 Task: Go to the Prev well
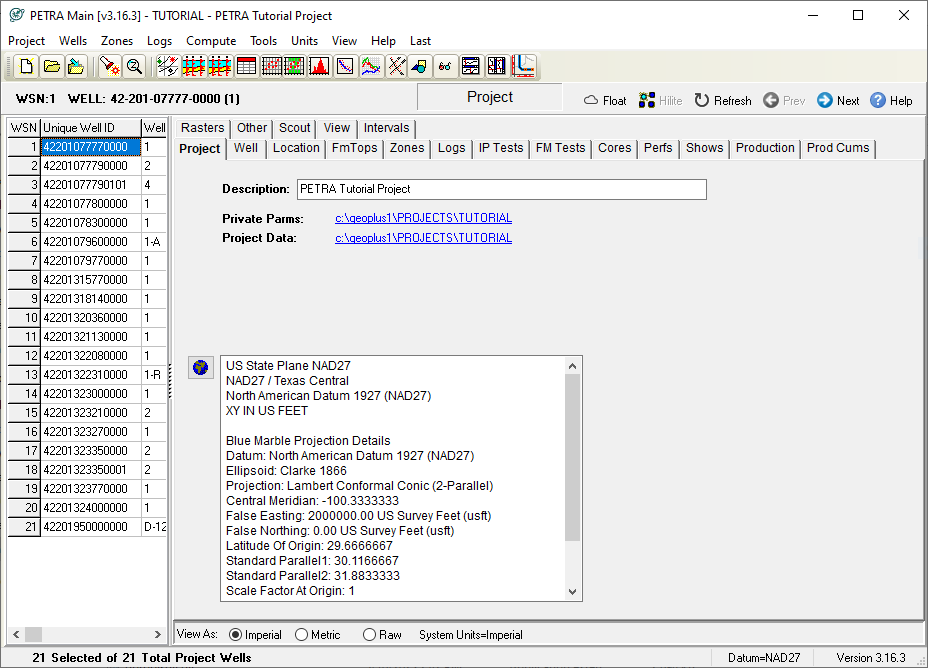(784, 101)
